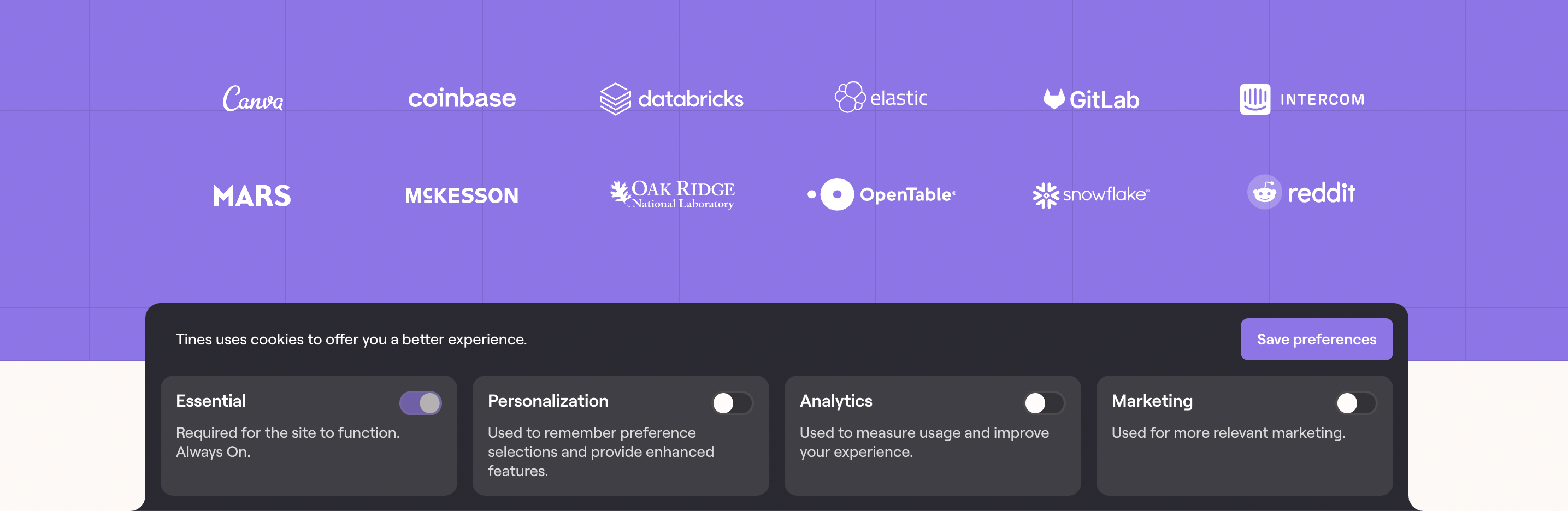This screenshot has height=511, width=1568.
Task: Click the elastic logo
Action: (881, 97)
